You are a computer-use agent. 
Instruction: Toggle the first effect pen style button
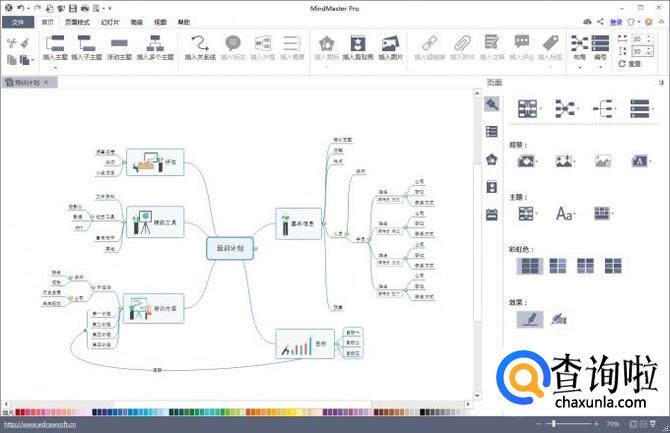click(x=530, y=319)
